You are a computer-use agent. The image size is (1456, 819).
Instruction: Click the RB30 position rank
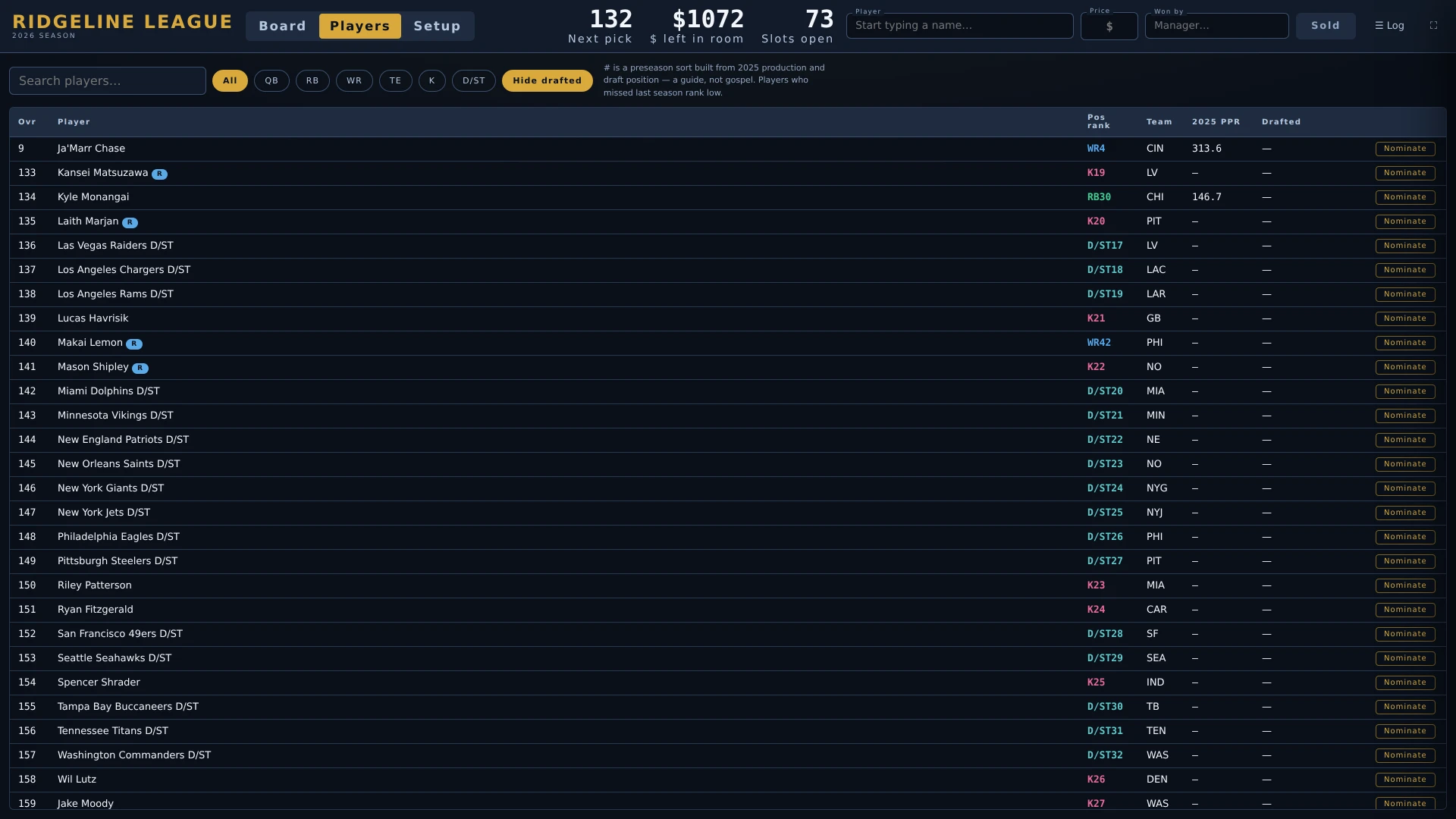click(x=1099, y=197)
